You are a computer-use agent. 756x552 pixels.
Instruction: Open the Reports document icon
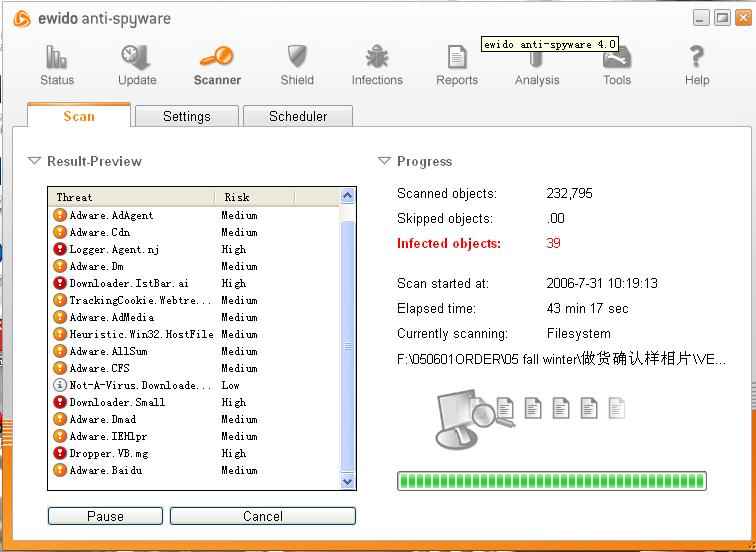[457, 57]
